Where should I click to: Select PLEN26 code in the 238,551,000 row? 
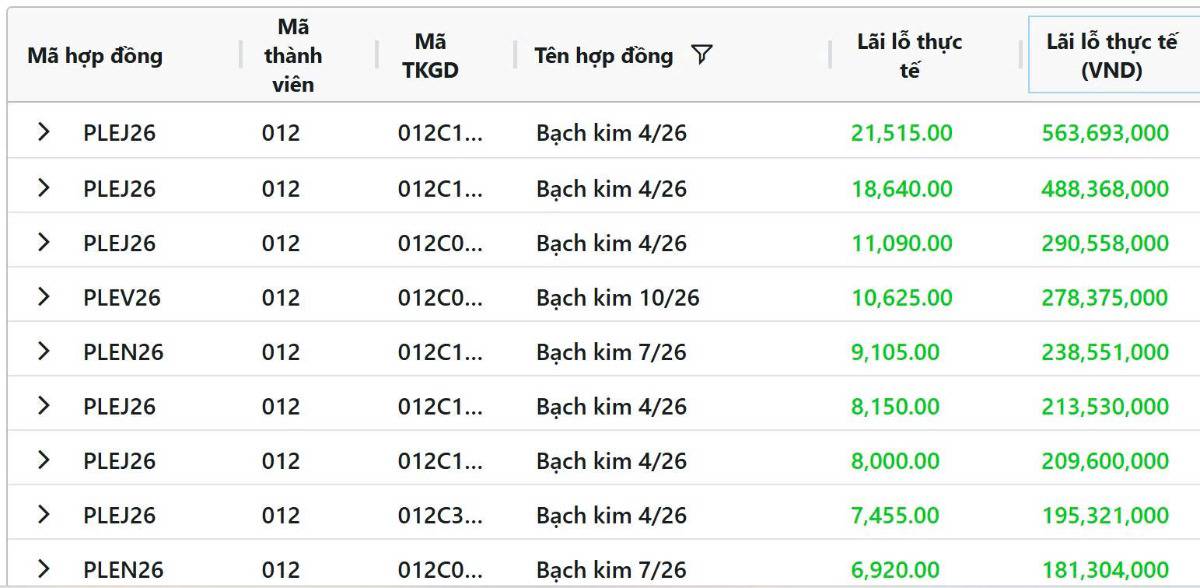click(x=123, y=352)
